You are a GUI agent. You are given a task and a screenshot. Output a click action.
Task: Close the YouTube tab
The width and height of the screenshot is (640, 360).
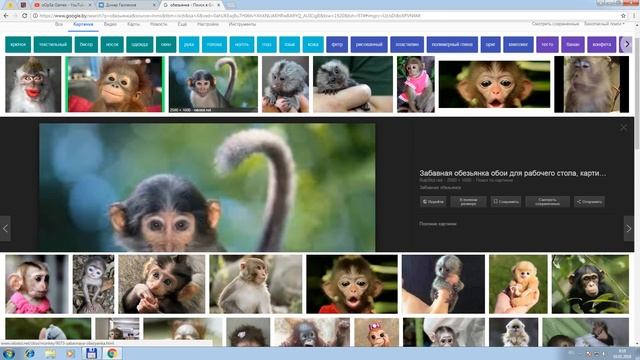click(x=90, y=5)
